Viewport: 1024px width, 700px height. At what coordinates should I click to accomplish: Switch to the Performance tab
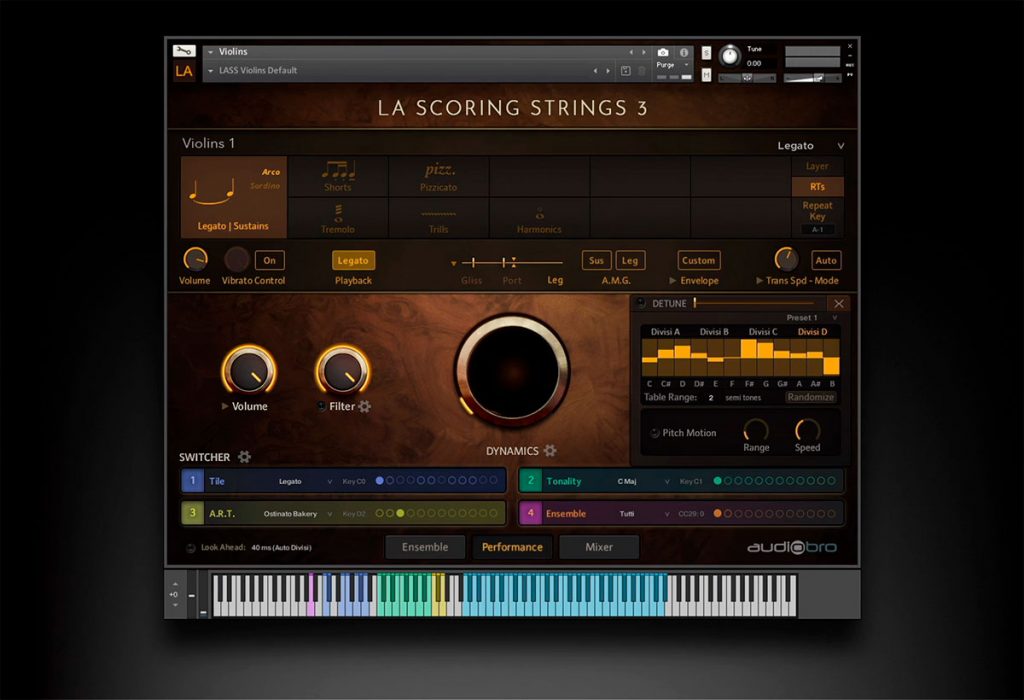pyautogui.click(x=512, y=547)
